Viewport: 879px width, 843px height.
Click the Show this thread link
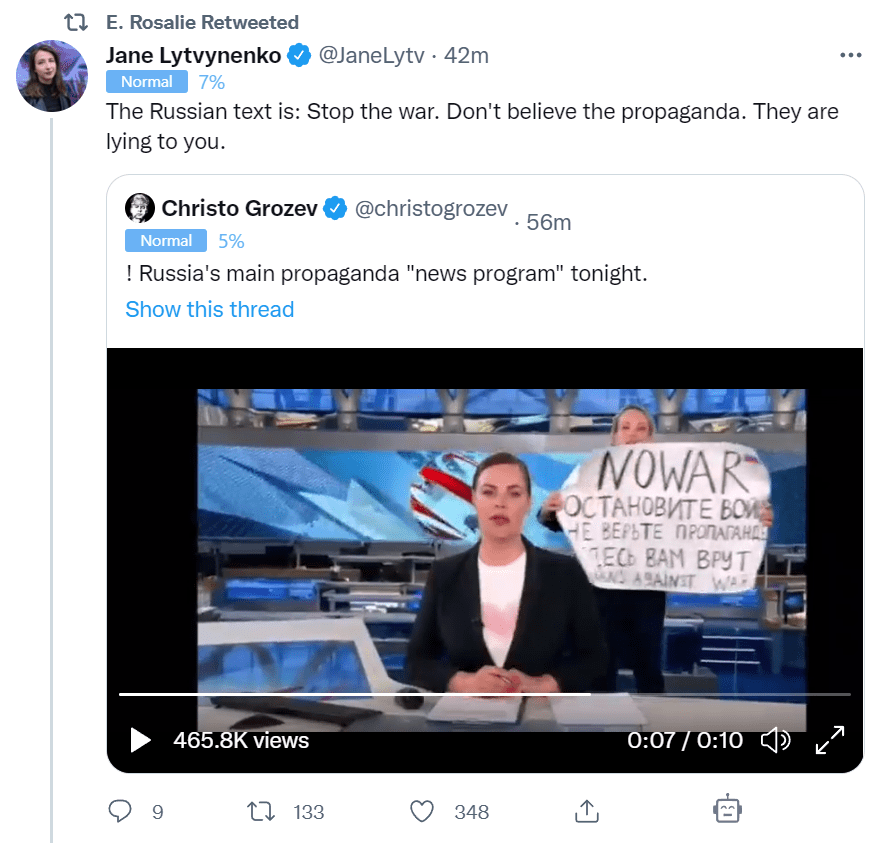[x=210, y=309]
